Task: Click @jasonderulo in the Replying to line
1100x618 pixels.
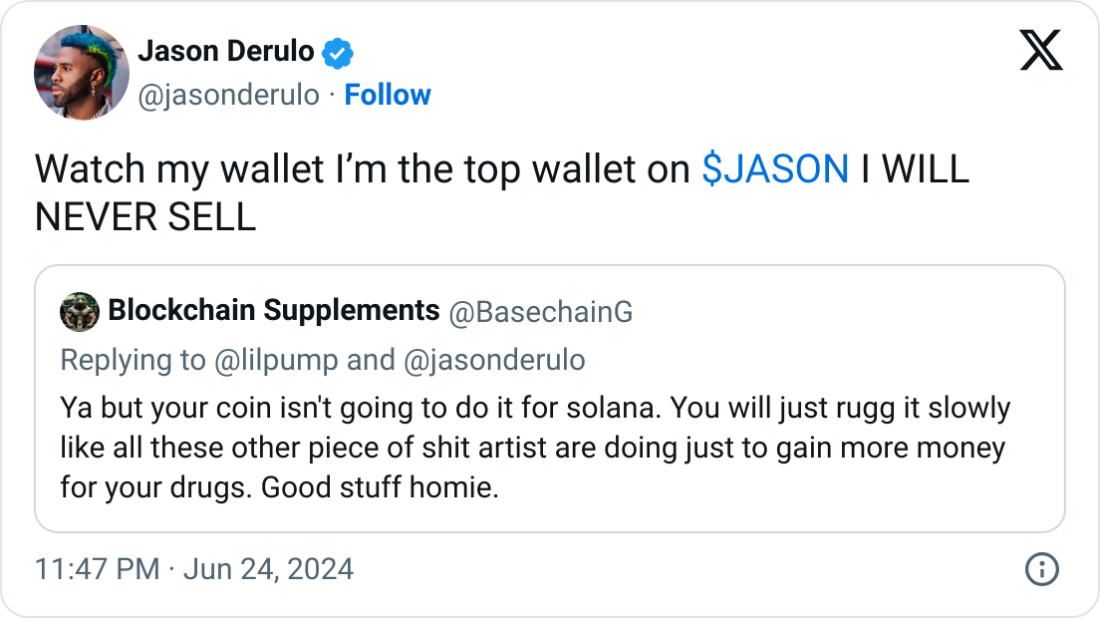Action: [494, 360]
